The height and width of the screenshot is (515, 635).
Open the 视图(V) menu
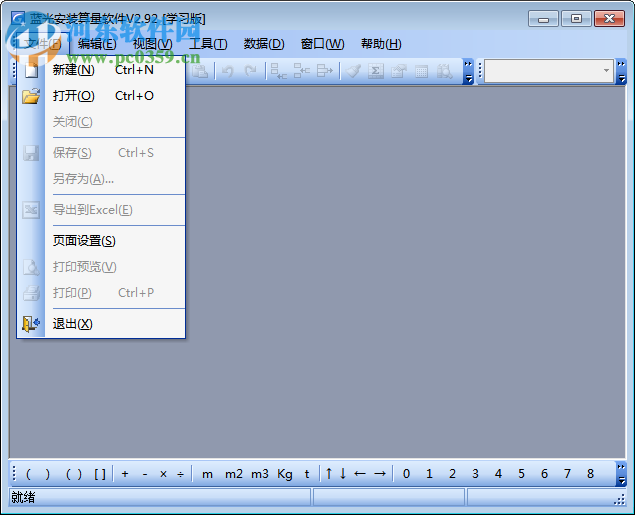pyautogui.click(x=153, y=44)
